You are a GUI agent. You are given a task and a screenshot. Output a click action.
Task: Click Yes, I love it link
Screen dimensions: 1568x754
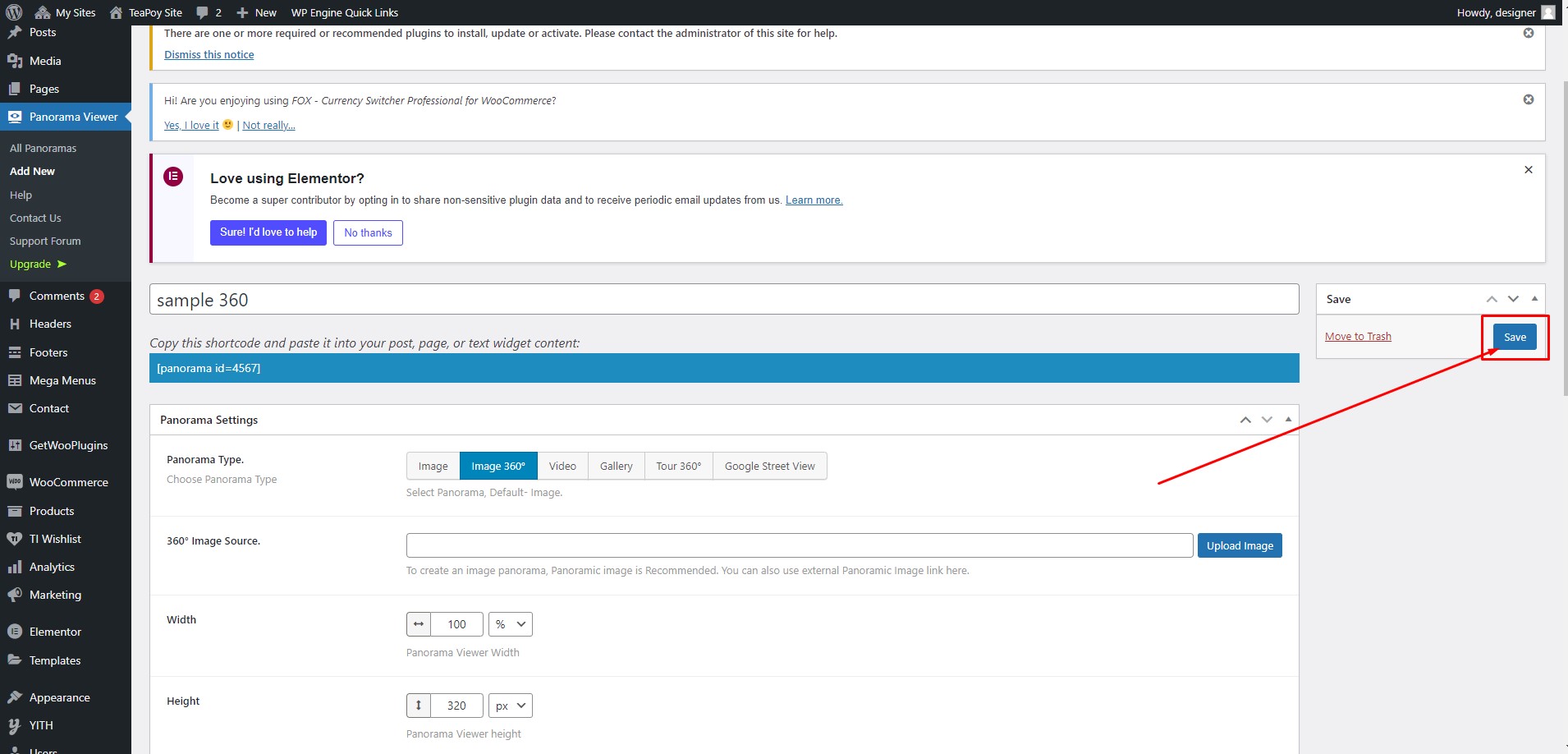click(x=191, y=126)
